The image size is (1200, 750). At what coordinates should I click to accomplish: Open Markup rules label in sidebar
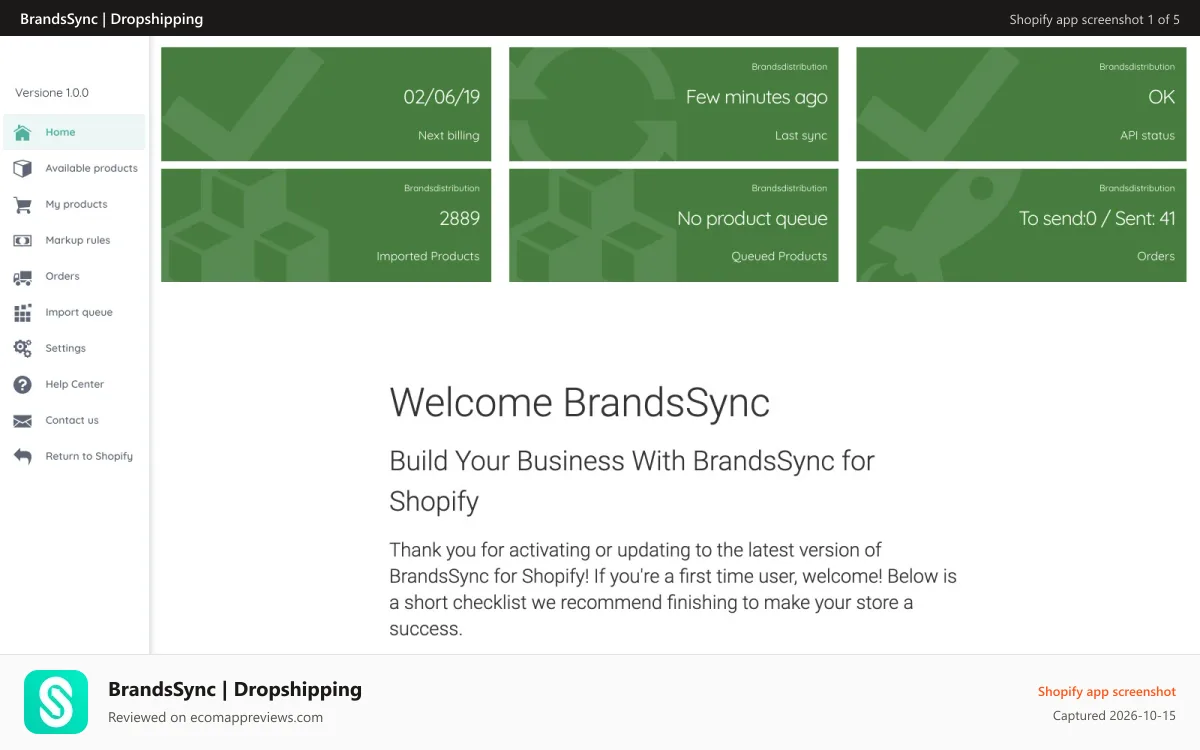[78, 240]
